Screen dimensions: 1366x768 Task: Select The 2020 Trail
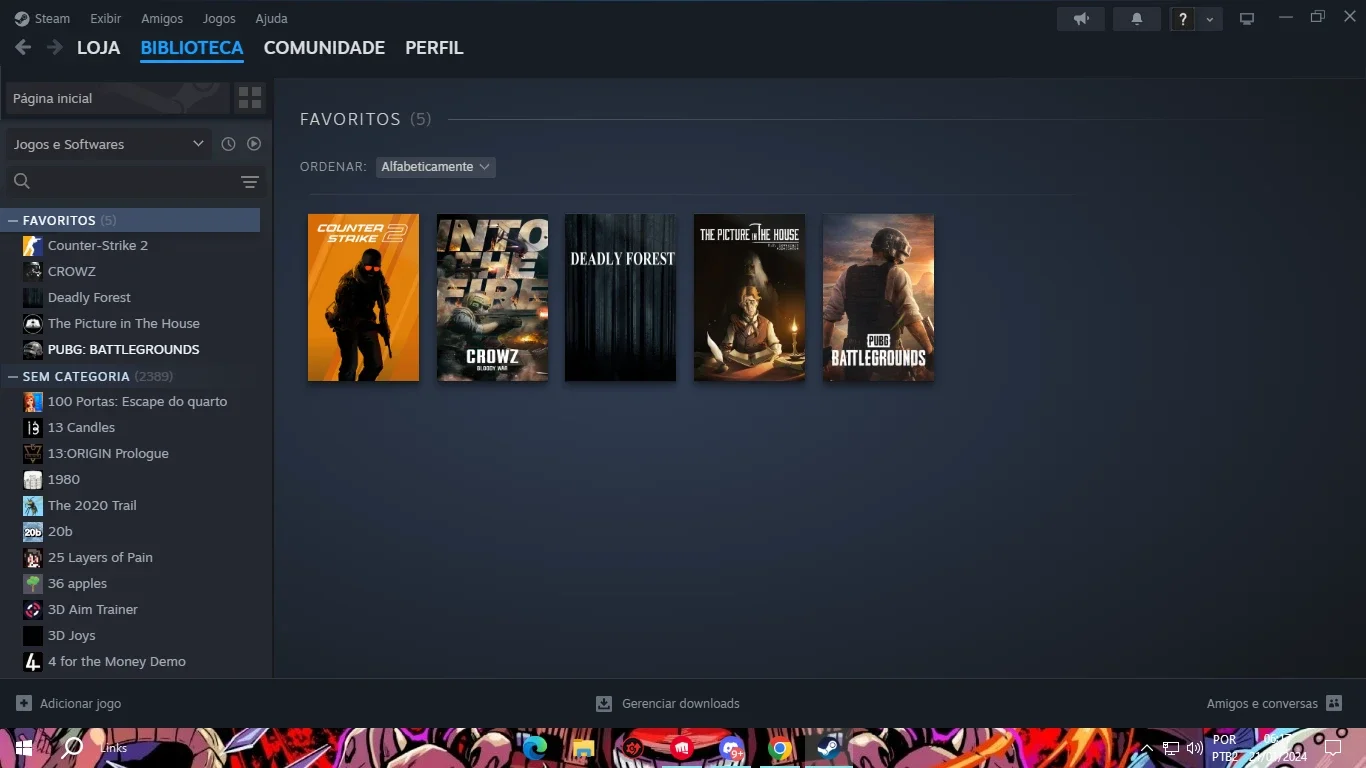[92, 505]
